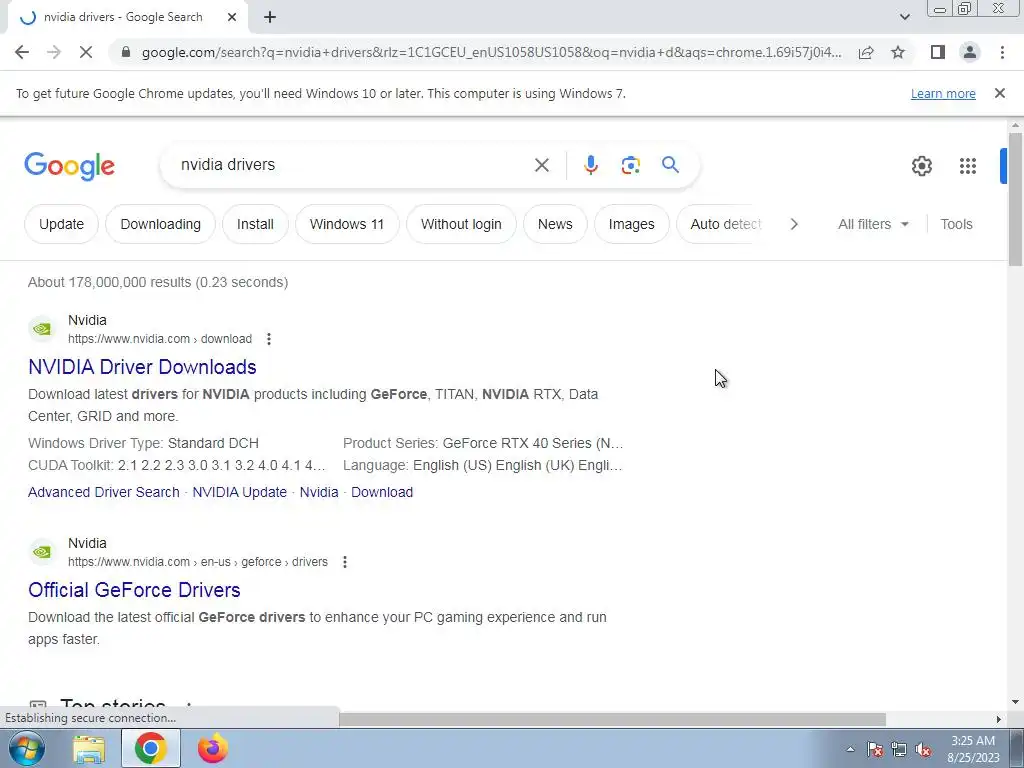Search by image with Lens icon
The image size is (1024, 768).
(631, 165)
